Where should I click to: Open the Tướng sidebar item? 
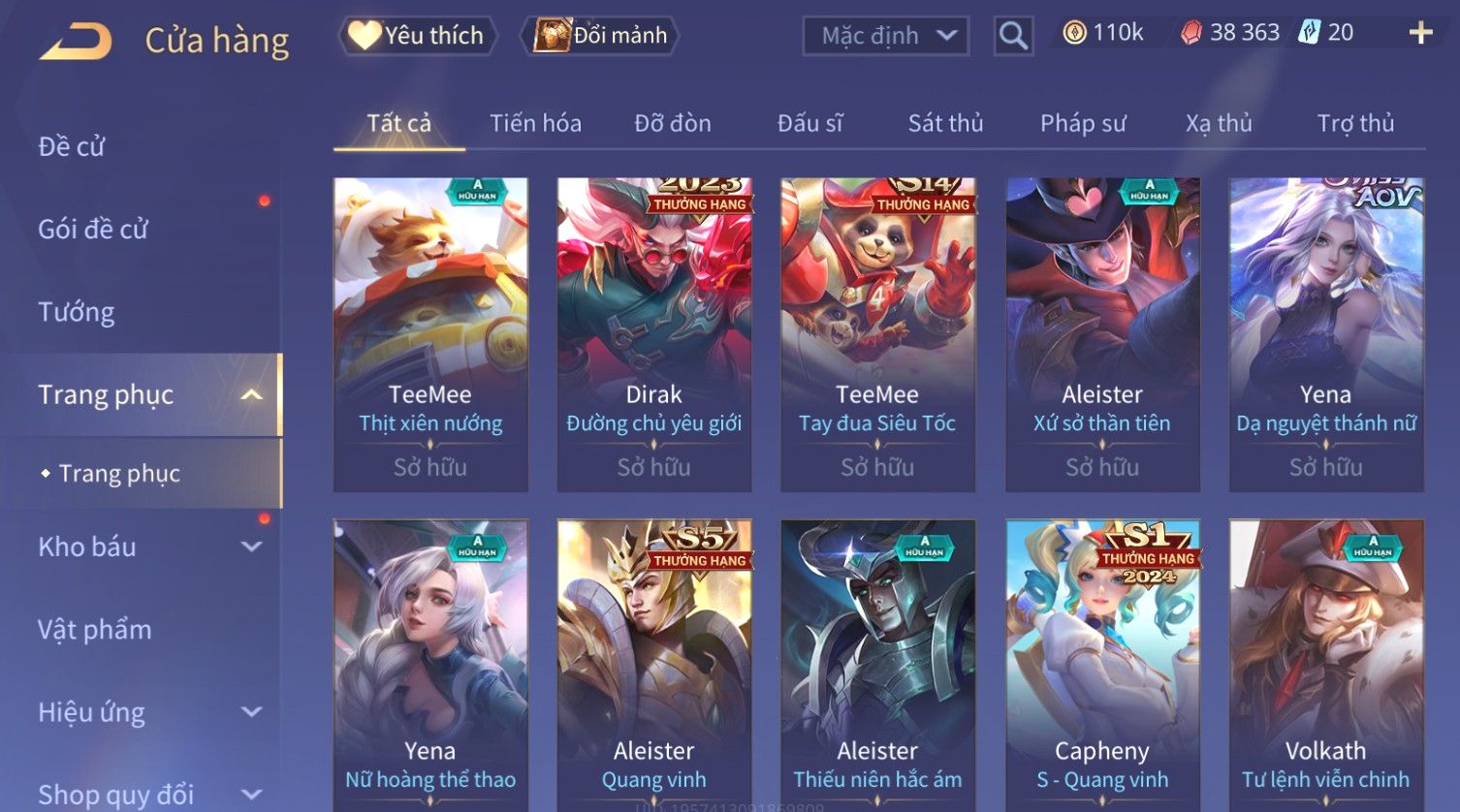[77, 312]
